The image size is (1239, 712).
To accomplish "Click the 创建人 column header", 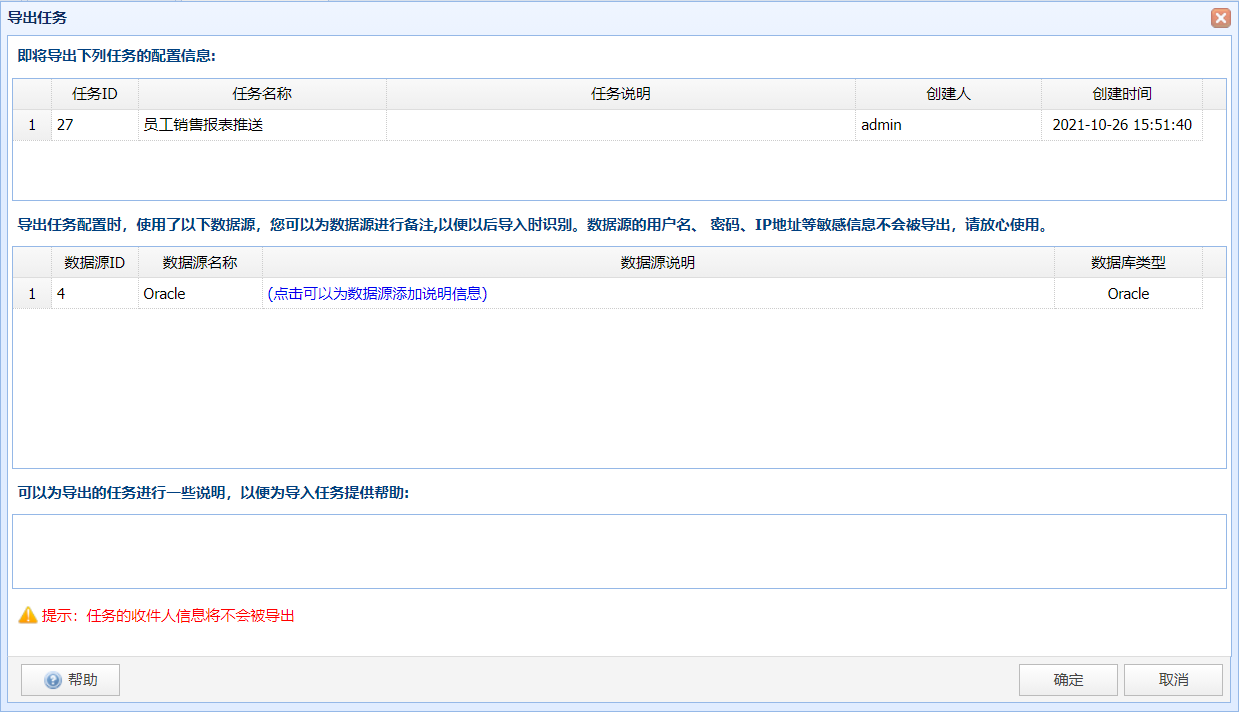I will point(948,94).
